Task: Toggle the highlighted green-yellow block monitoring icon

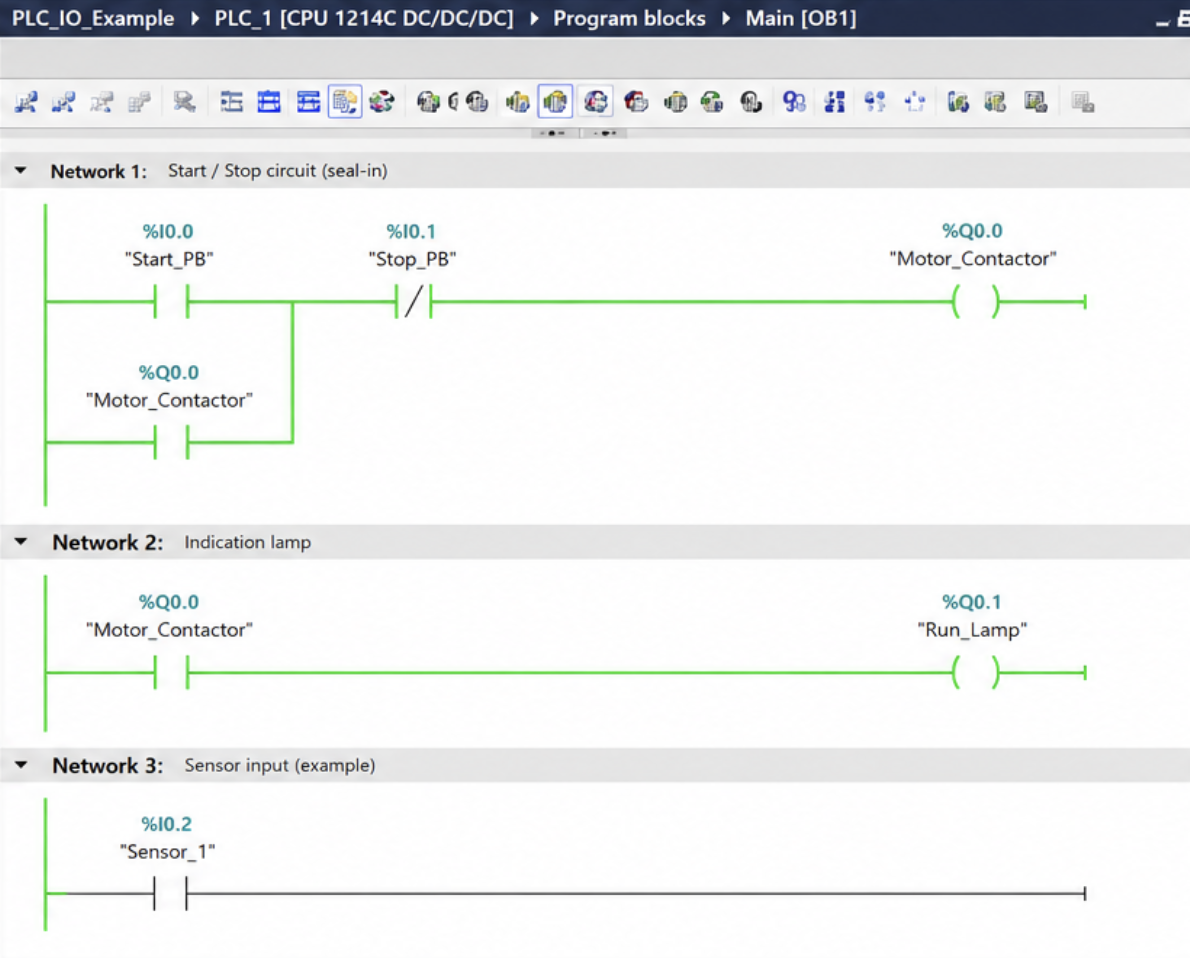Action: pyautogui.click(x=555, y=102)
